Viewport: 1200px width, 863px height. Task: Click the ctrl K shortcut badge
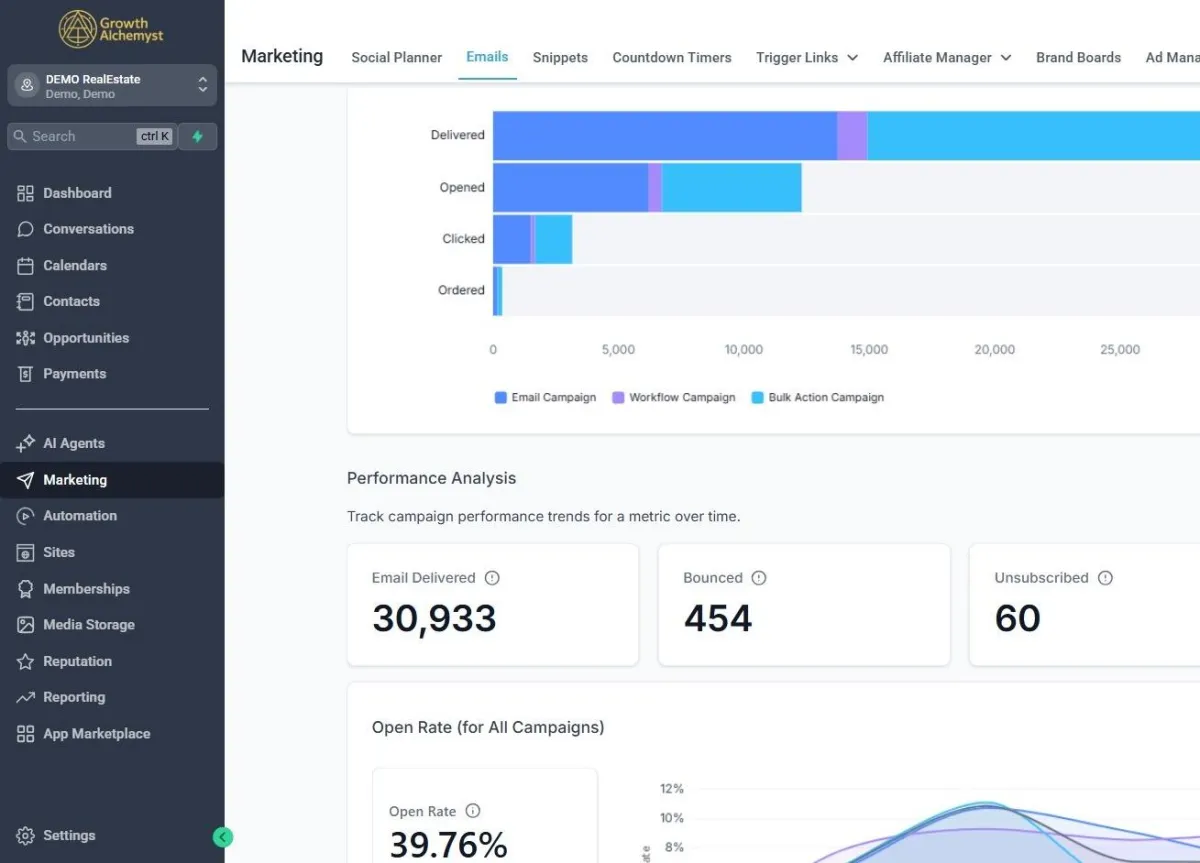tap(154, 137)
